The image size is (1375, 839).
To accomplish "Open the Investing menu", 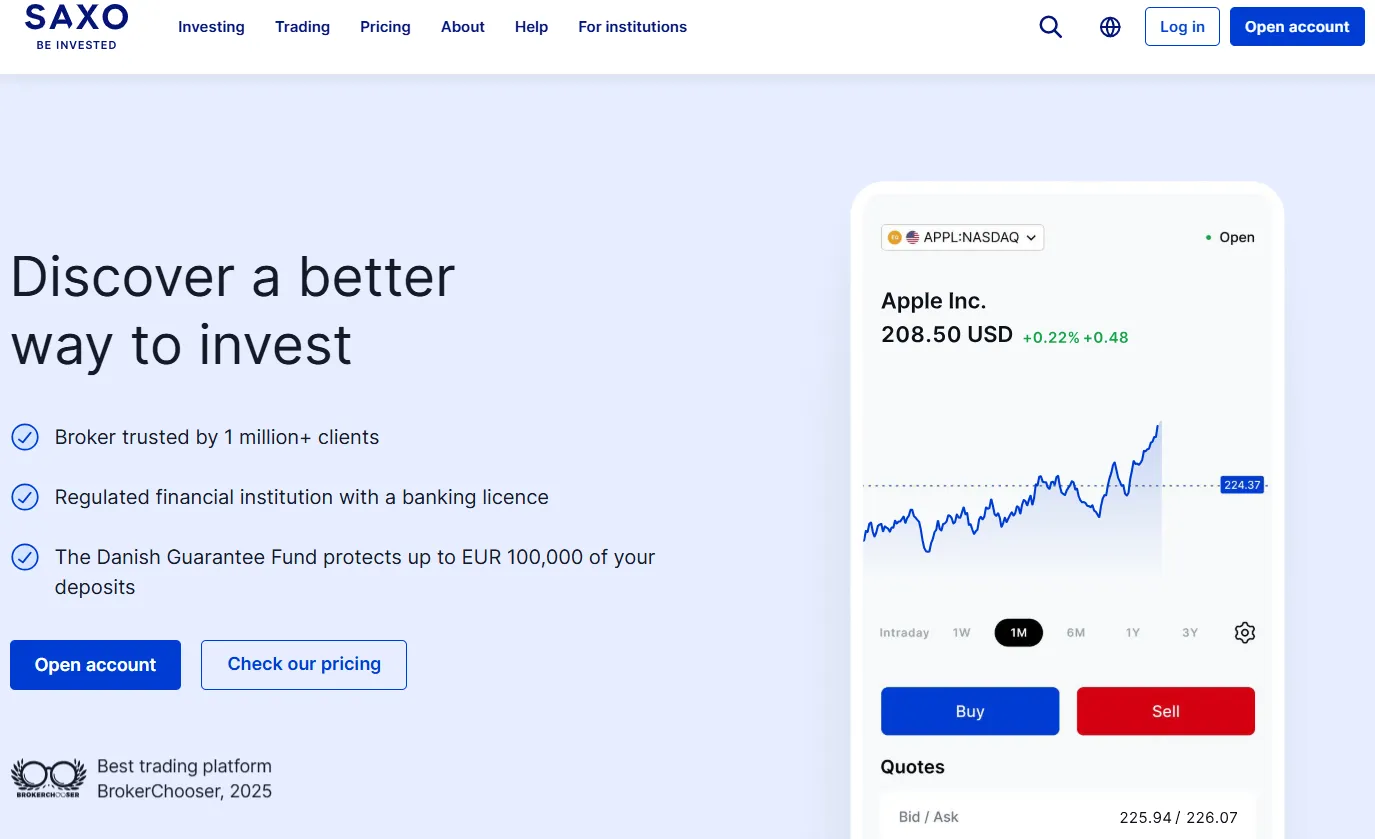I will [x=211, y=27].
